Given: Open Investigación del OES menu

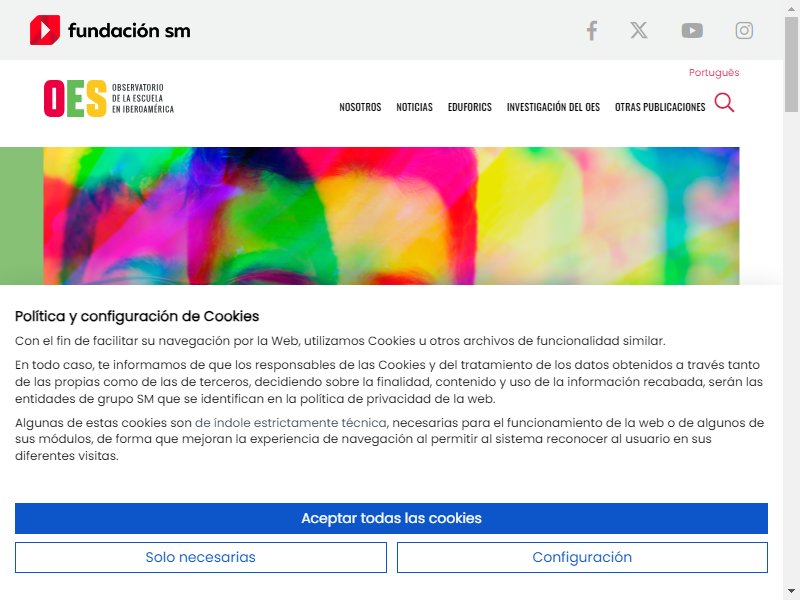Looking at the screenshot, I should point(553,107).
